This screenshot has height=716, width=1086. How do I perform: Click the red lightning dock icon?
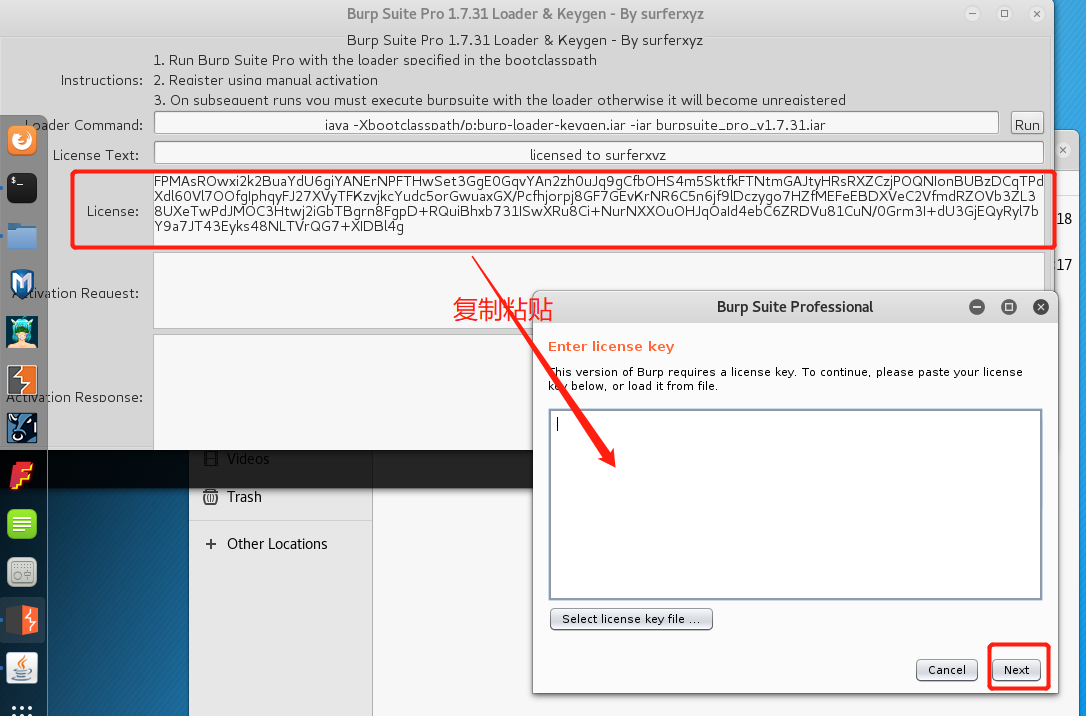(22, 620)
